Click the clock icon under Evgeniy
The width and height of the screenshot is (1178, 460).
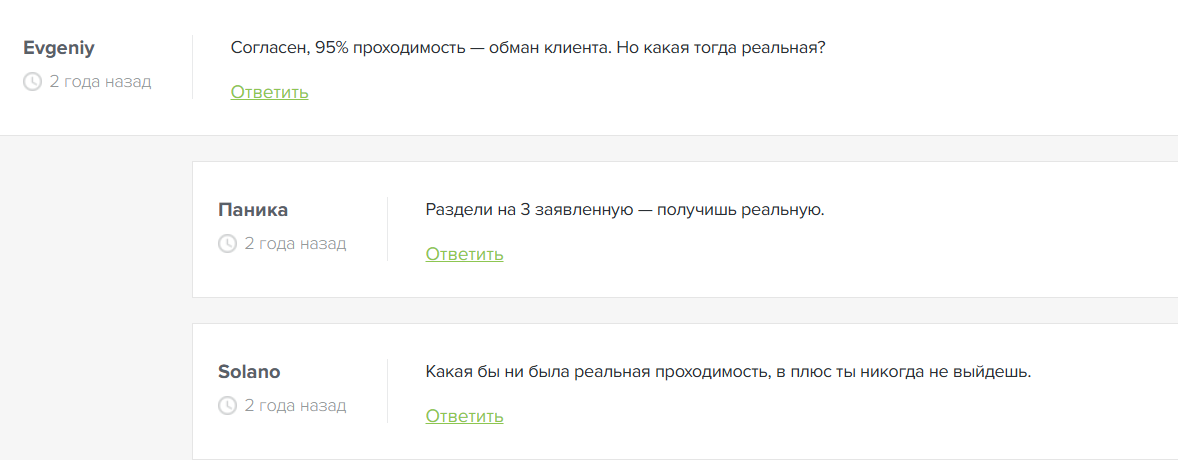pyautogui.click(x=32, y=81)
